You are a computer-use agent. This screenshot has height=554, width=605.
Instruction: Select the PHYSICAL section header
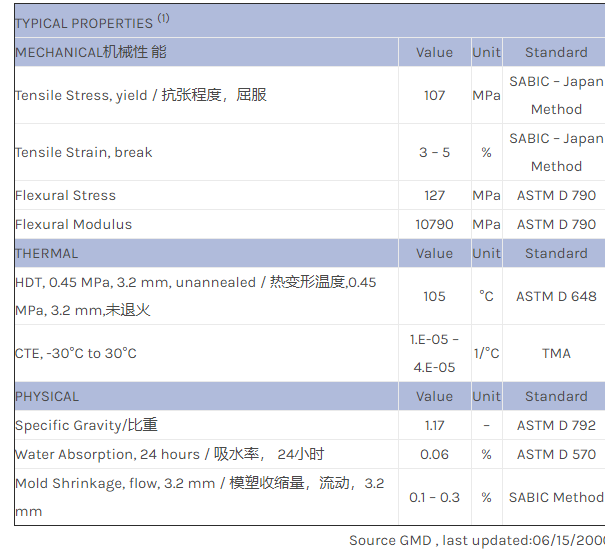(x=47, y=396)
